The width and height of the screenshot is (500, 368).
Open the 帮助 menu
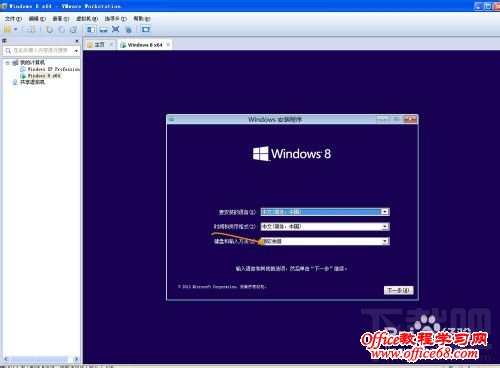click(x=142, y=19)
